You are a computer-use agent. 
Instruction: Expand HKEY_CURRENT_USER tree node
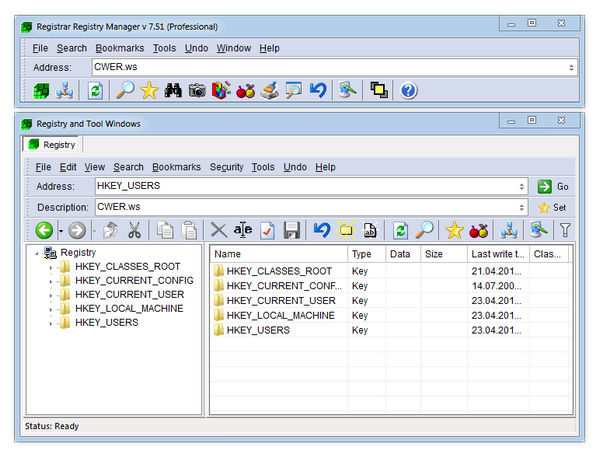[51, 296]
